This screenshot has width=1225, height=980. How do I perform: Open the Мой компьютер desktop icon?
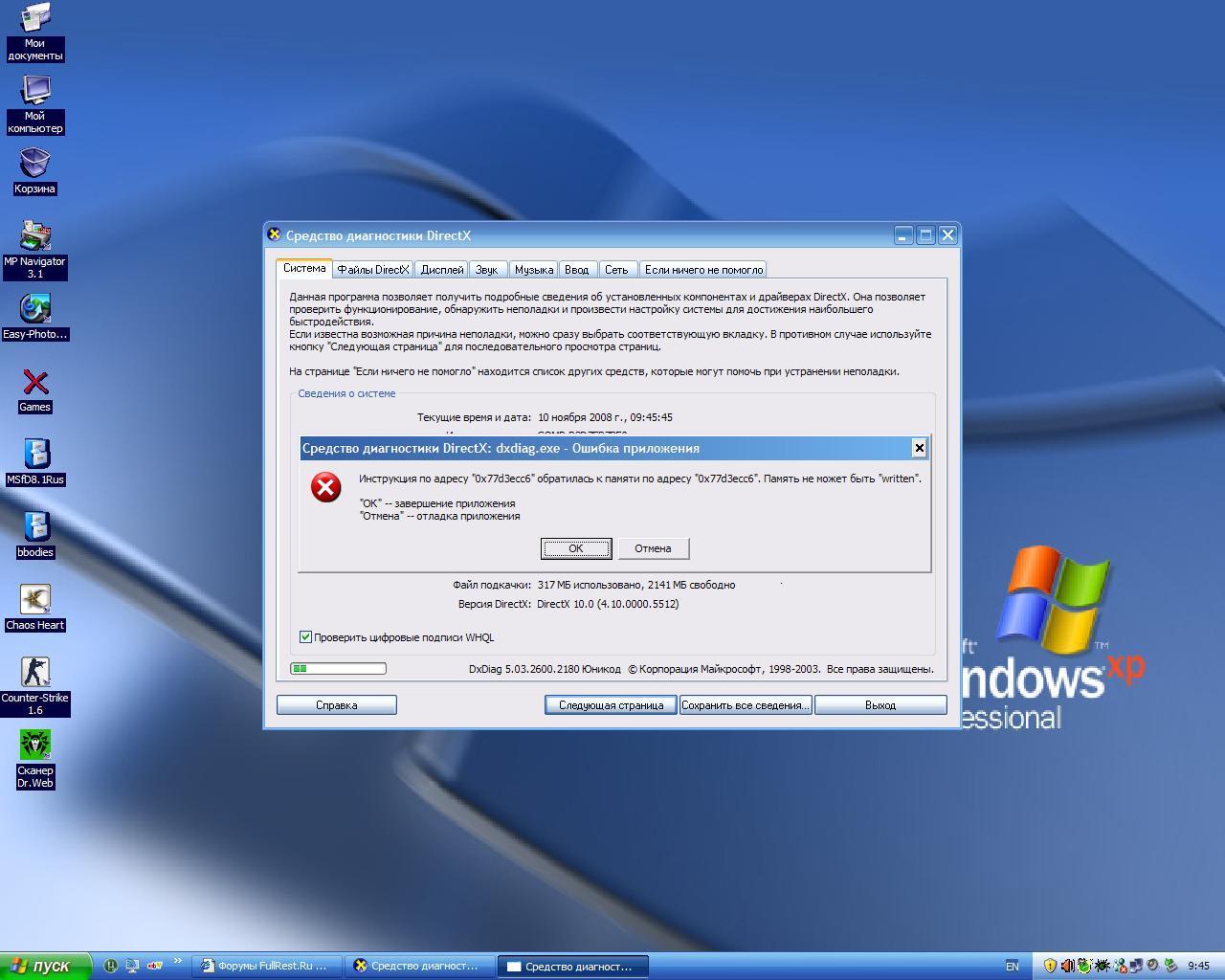pos(35,104)
